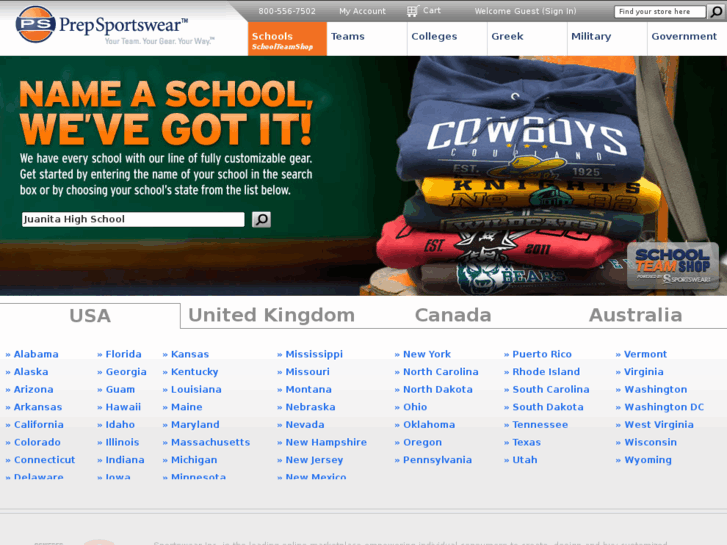Choose Alaska state link

coord(31,372)
